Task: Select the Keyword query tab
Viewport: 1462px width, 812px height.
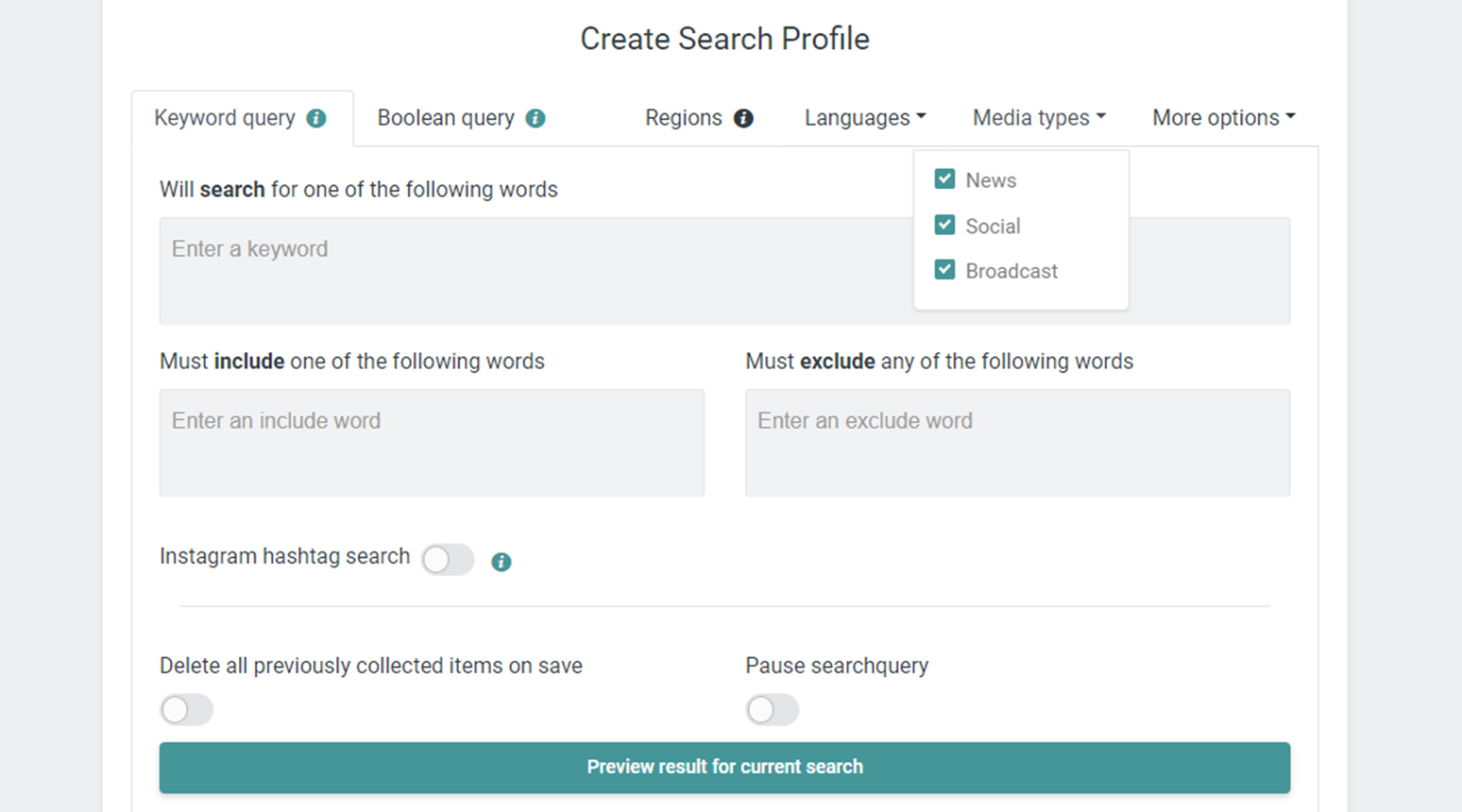Action: tap(226, 118)
